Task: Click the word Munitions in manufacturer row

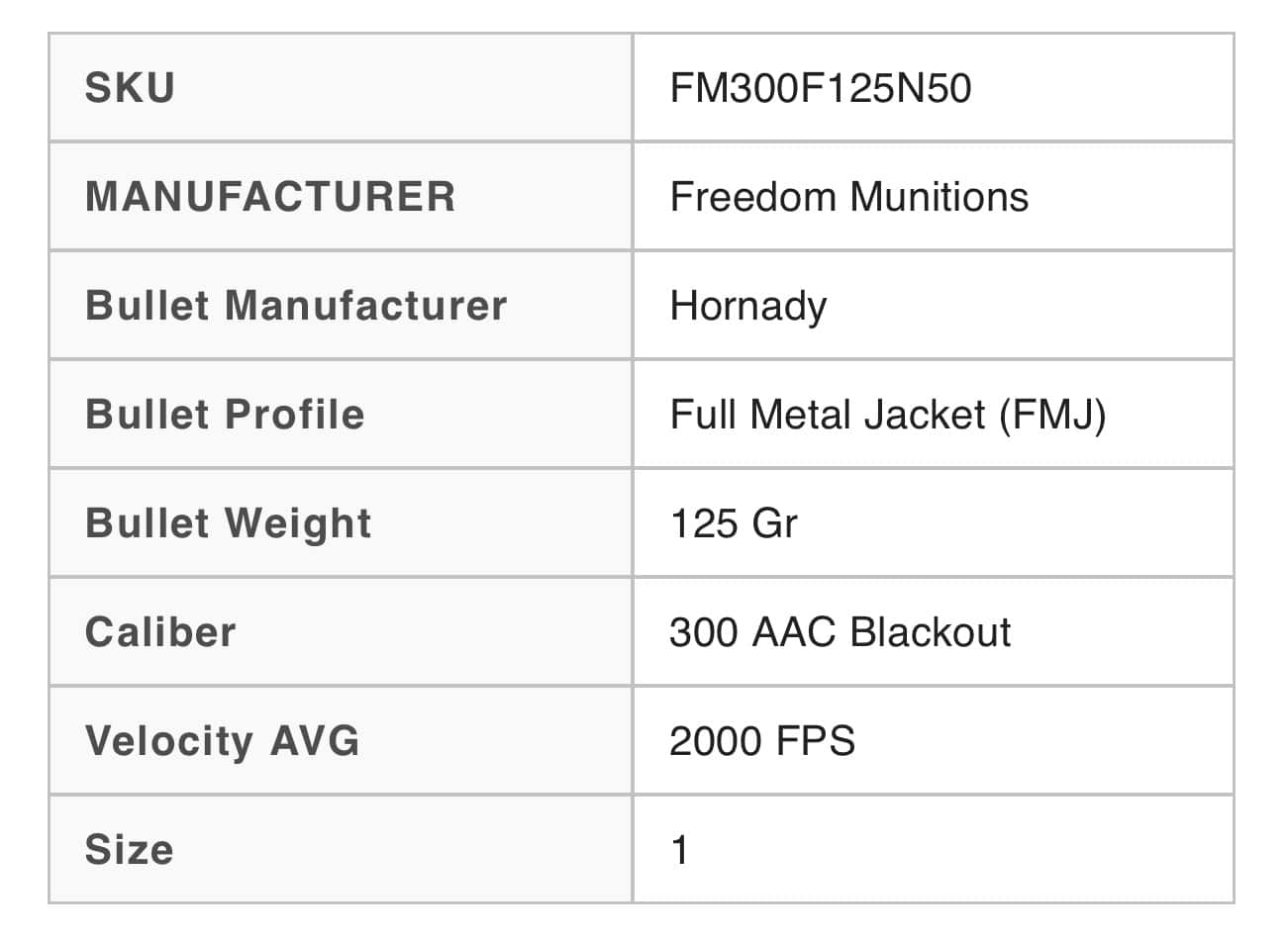Action: click(x=940, y=196)
